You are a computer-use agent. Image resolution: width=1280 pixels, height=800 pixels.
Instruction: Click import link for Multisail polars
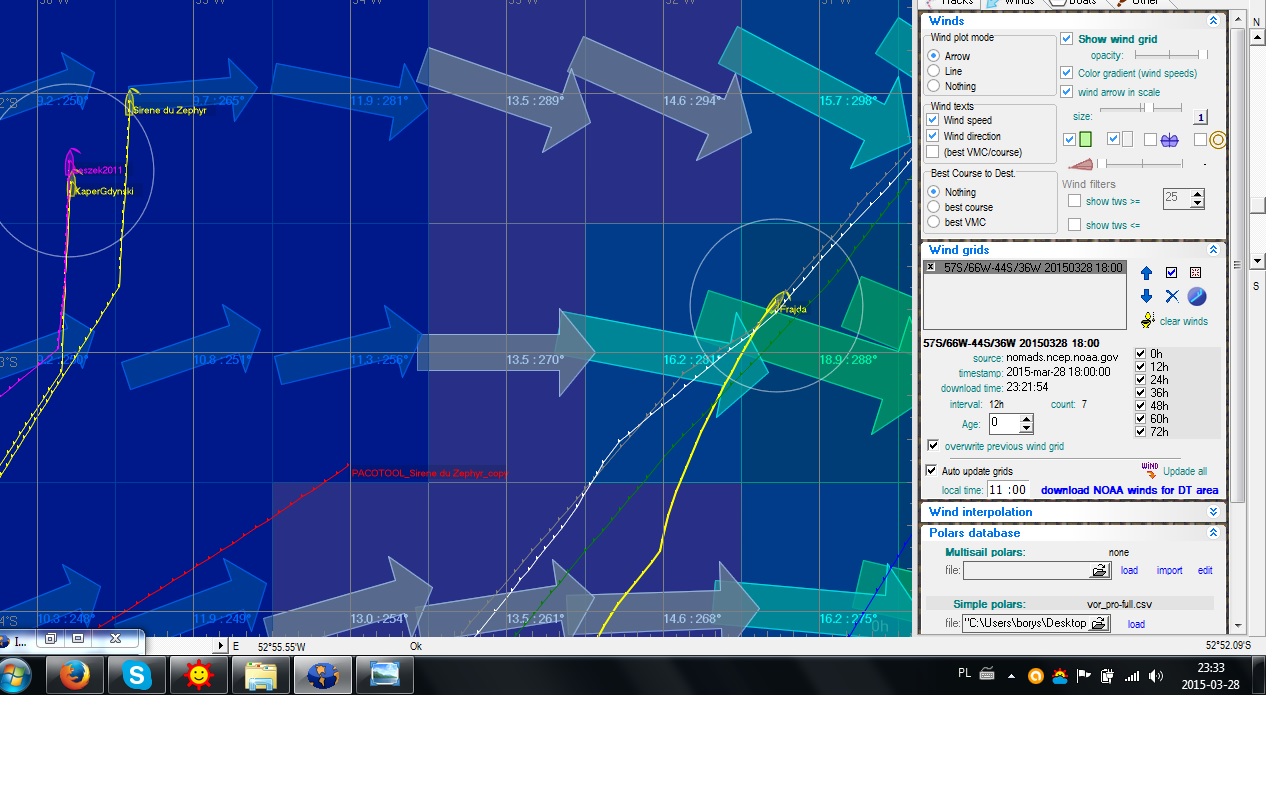tap(1169, 570)
